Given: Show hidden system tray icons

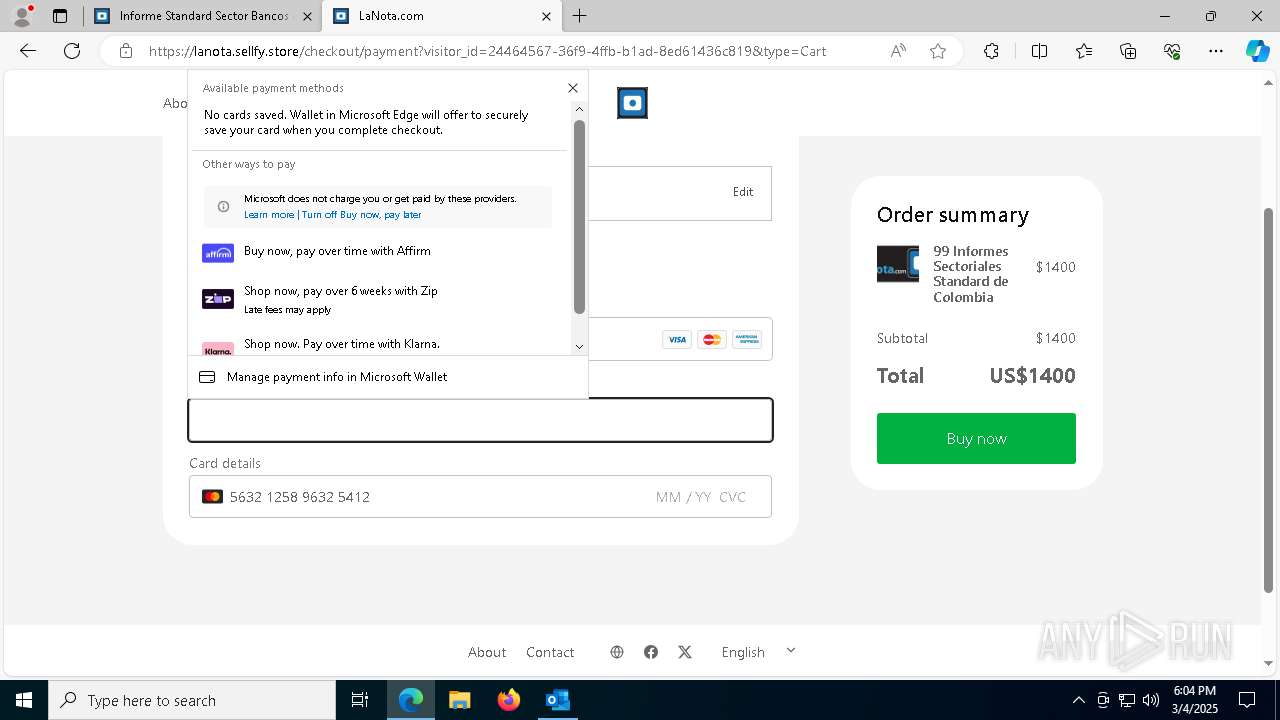Looking at the screenshot, I should [x=1078, y=700].
